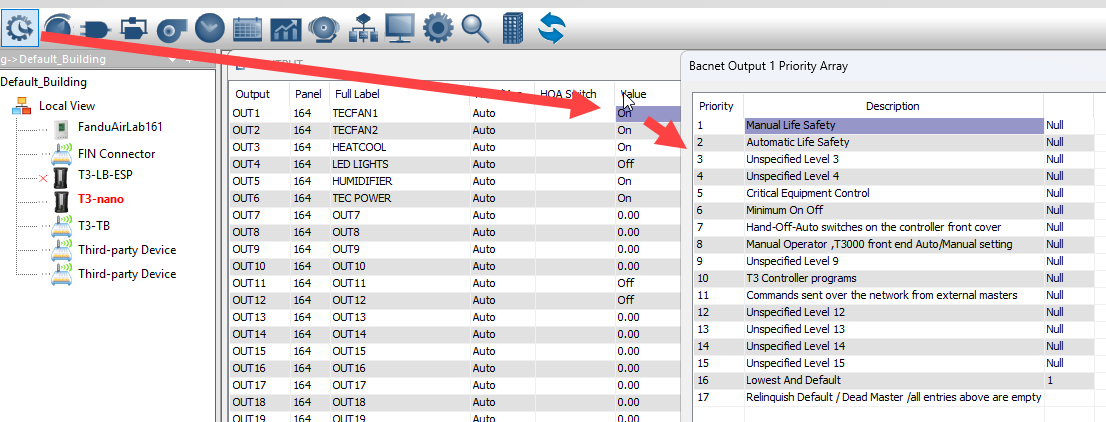Screen dimensions: 1106x422
Task: Select T3-nano in the device tree
Action: [x=100, y=199]
